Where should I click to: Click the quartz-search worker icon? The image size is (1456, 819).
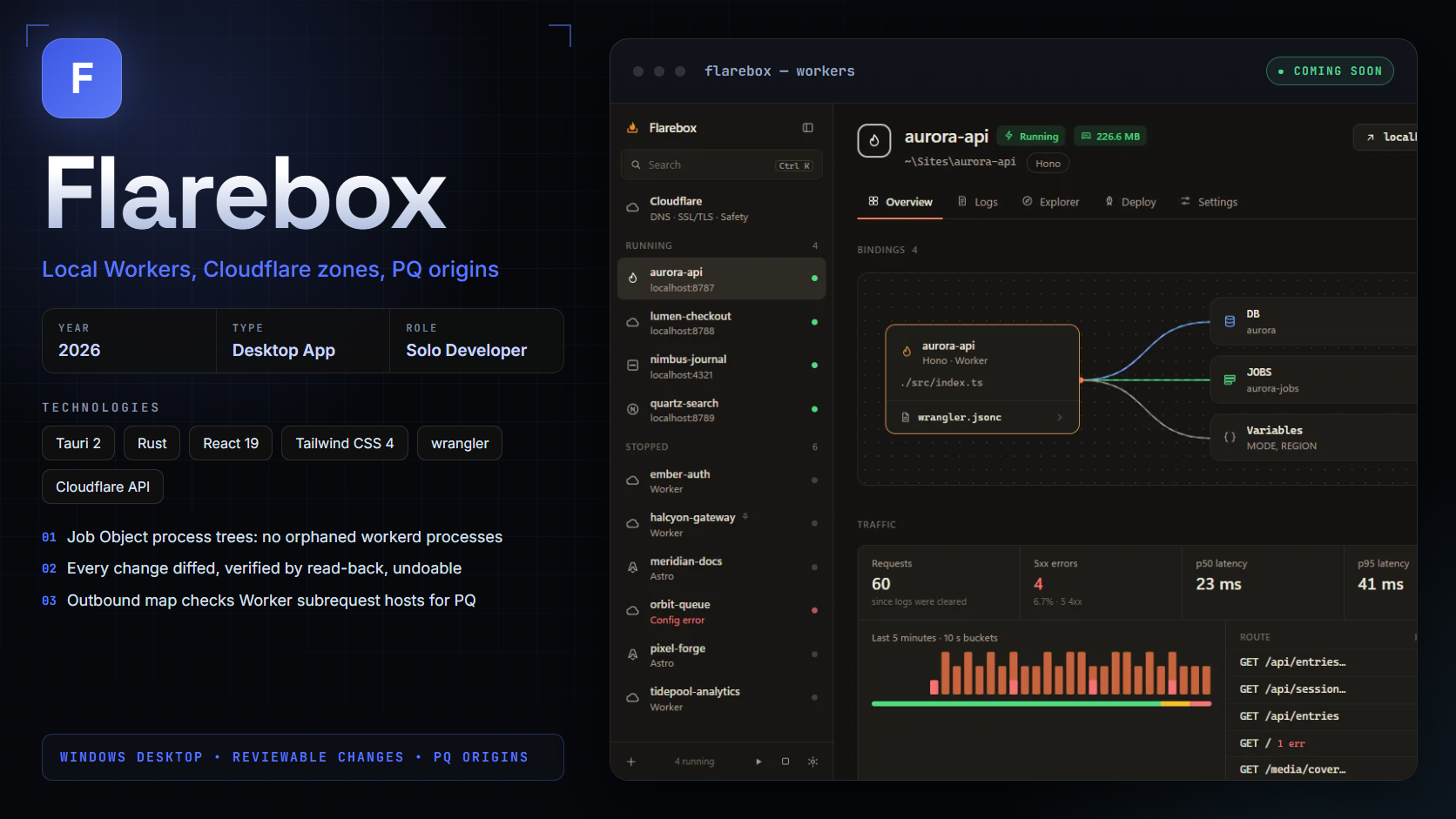pyautogui.click(x=633, y=409)
